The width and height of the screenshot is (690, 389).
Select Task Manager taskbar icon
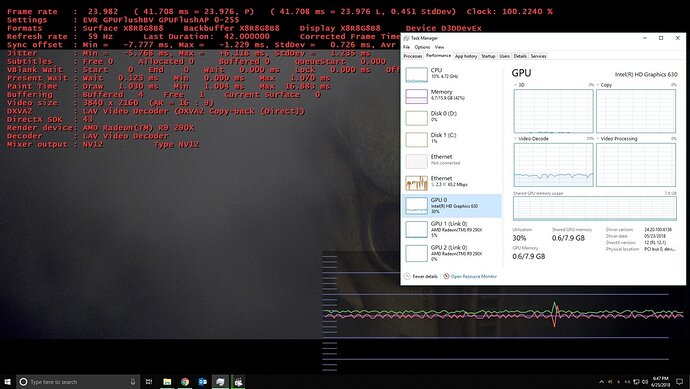point(220,382)
